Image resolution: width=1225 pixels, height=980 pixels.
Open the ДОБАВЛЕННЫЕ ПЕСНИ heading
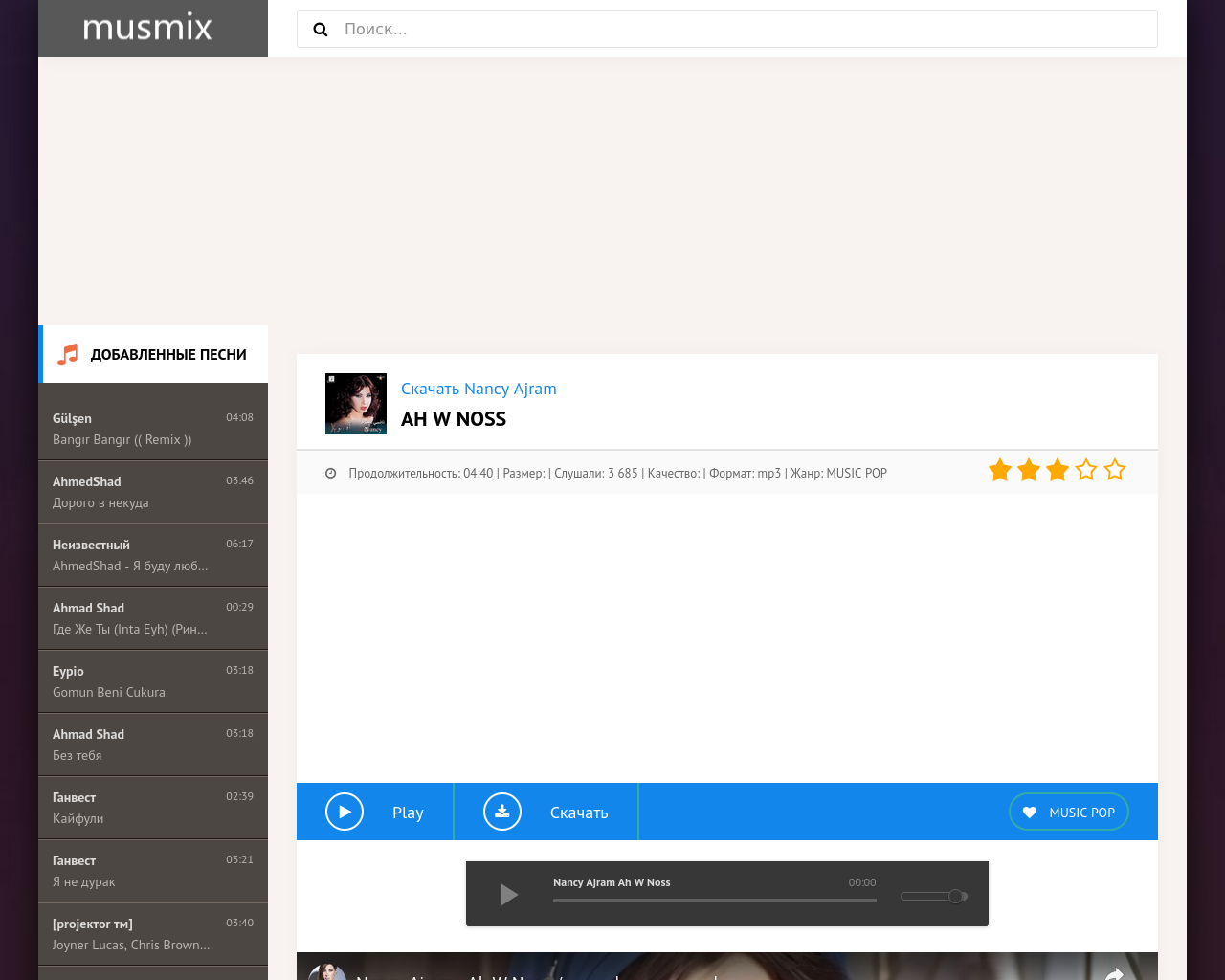pos(168,354)
